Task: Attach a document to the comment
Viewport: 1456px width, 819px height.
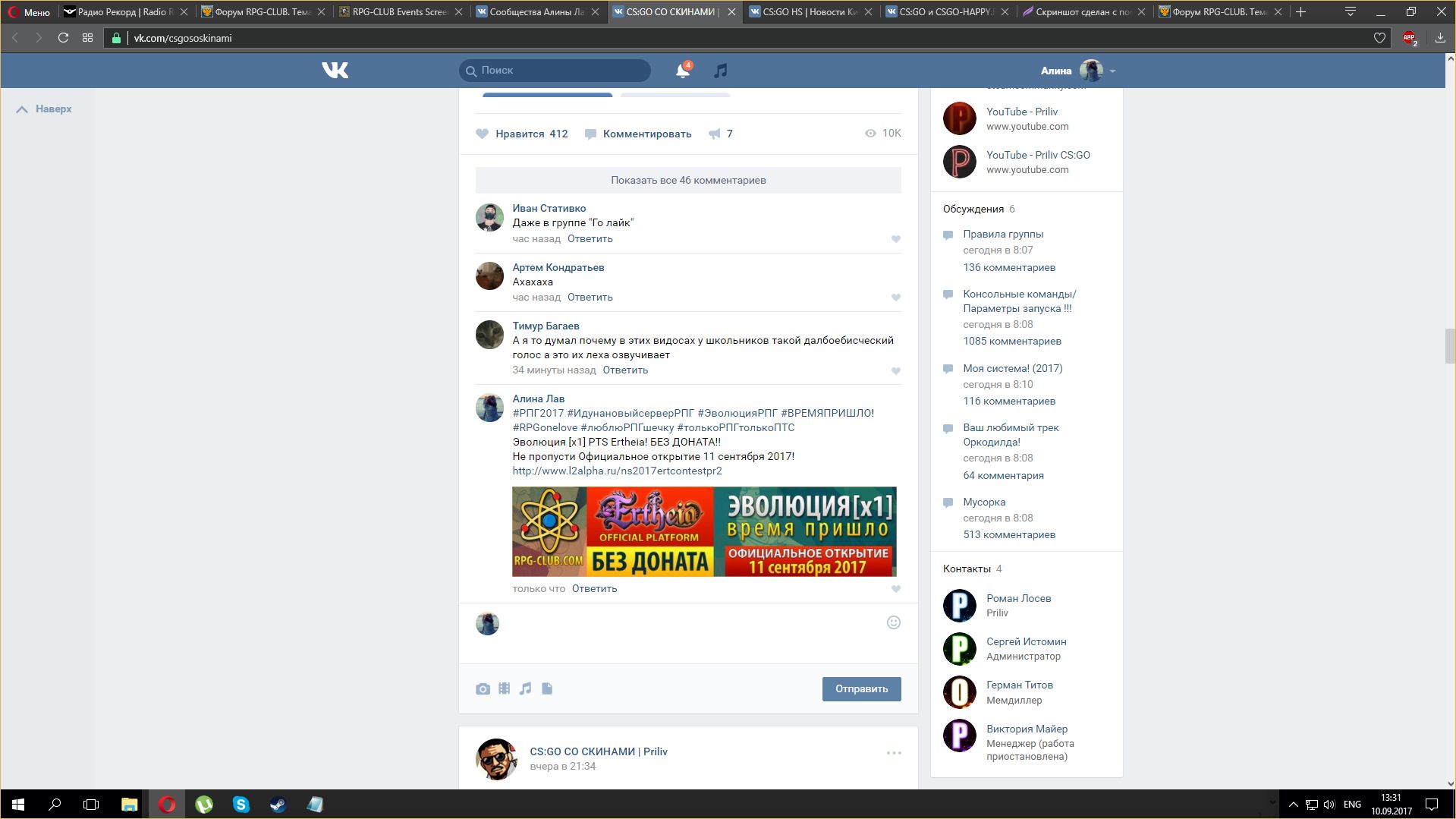Action: tap(547, 689)
